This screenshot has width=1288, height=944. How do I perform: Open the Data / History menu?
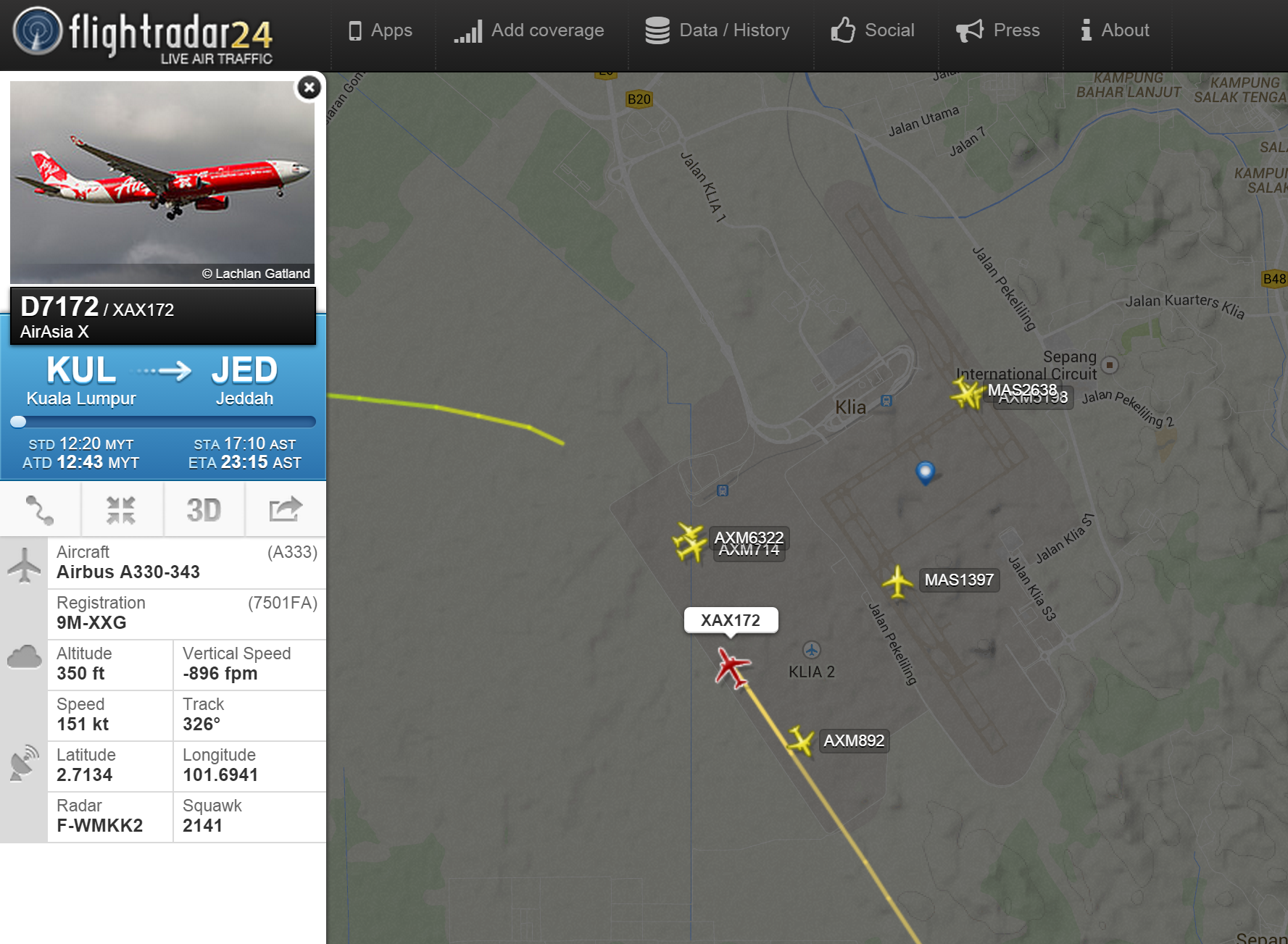[x=718, y=30]
